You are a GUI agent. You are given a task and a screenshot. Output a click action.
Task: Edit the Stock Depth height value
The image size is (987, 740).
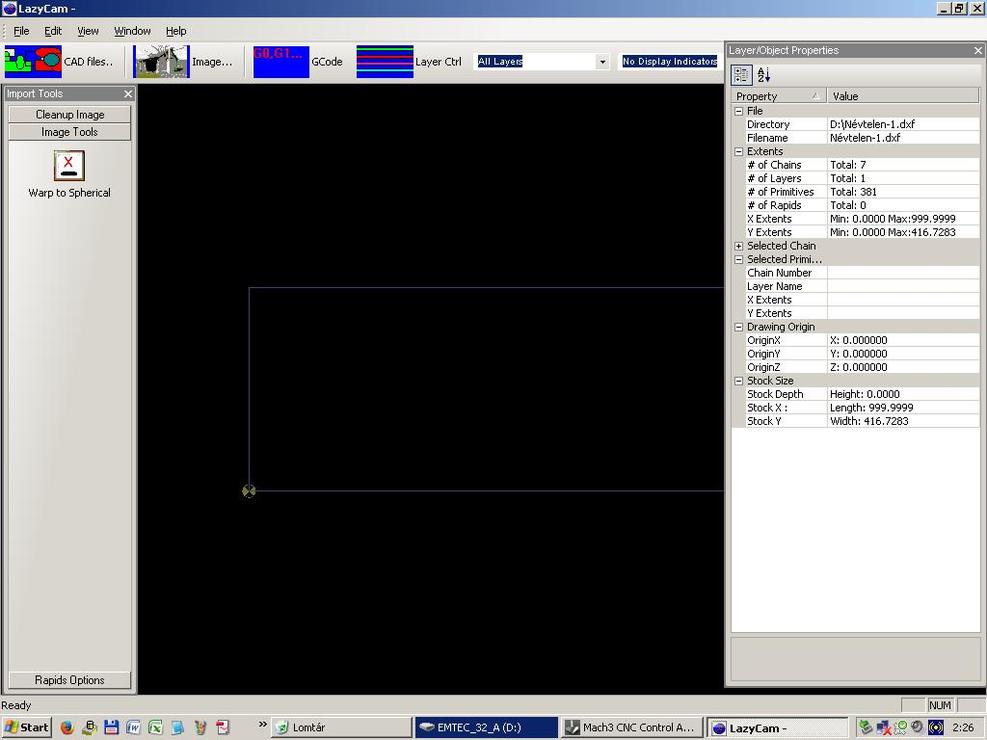[902, 394]
